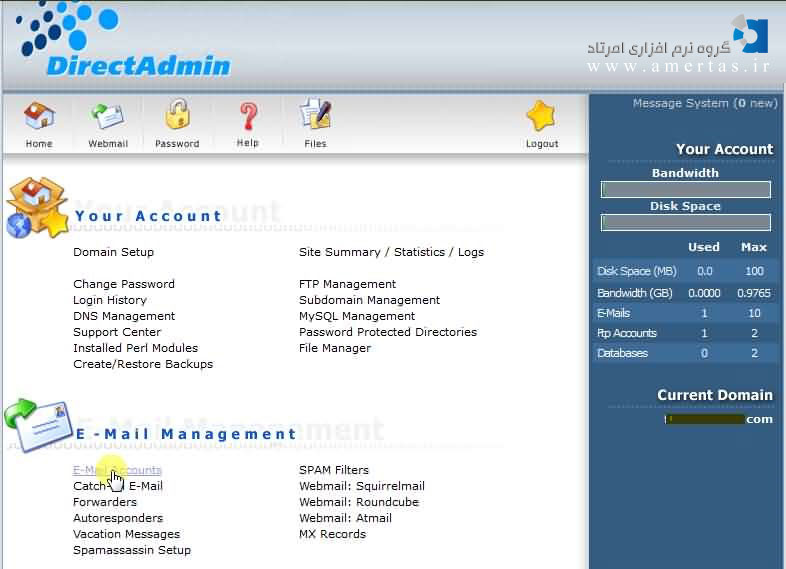This screenshot has width=786, height=569.
Task: Select Site Summary / Statistics / Logs
Action: tap(391, 252)
